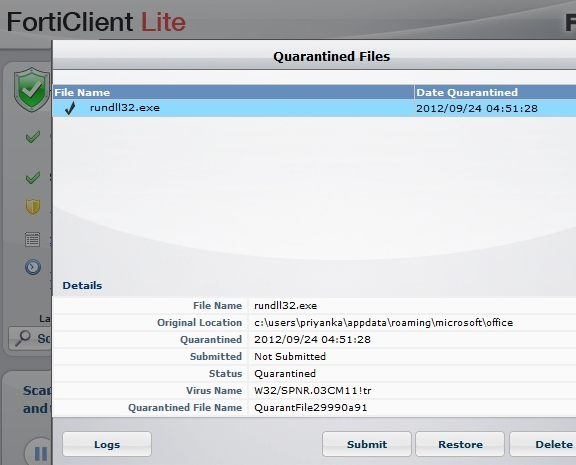The width and height of the screenshot is (576, 465).
Task: Click the checkmark icon beside rundll32.exe row
Action: (70, 108)
